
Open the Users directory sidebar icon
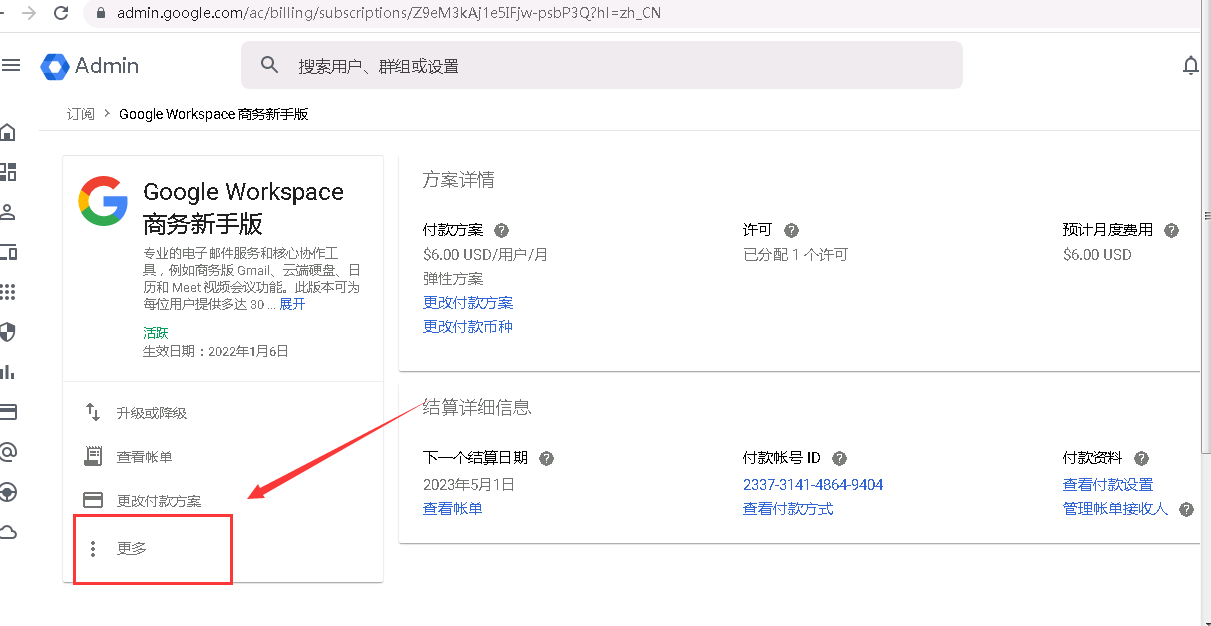point(8,212)
